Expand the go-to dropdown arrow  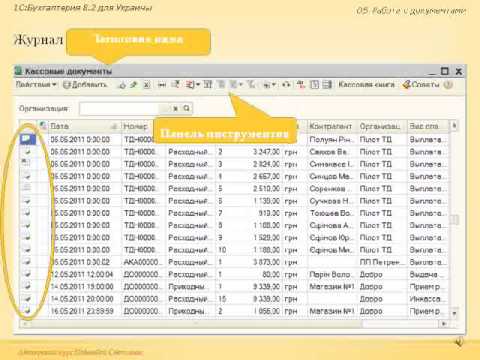click(x=274, y=85)
